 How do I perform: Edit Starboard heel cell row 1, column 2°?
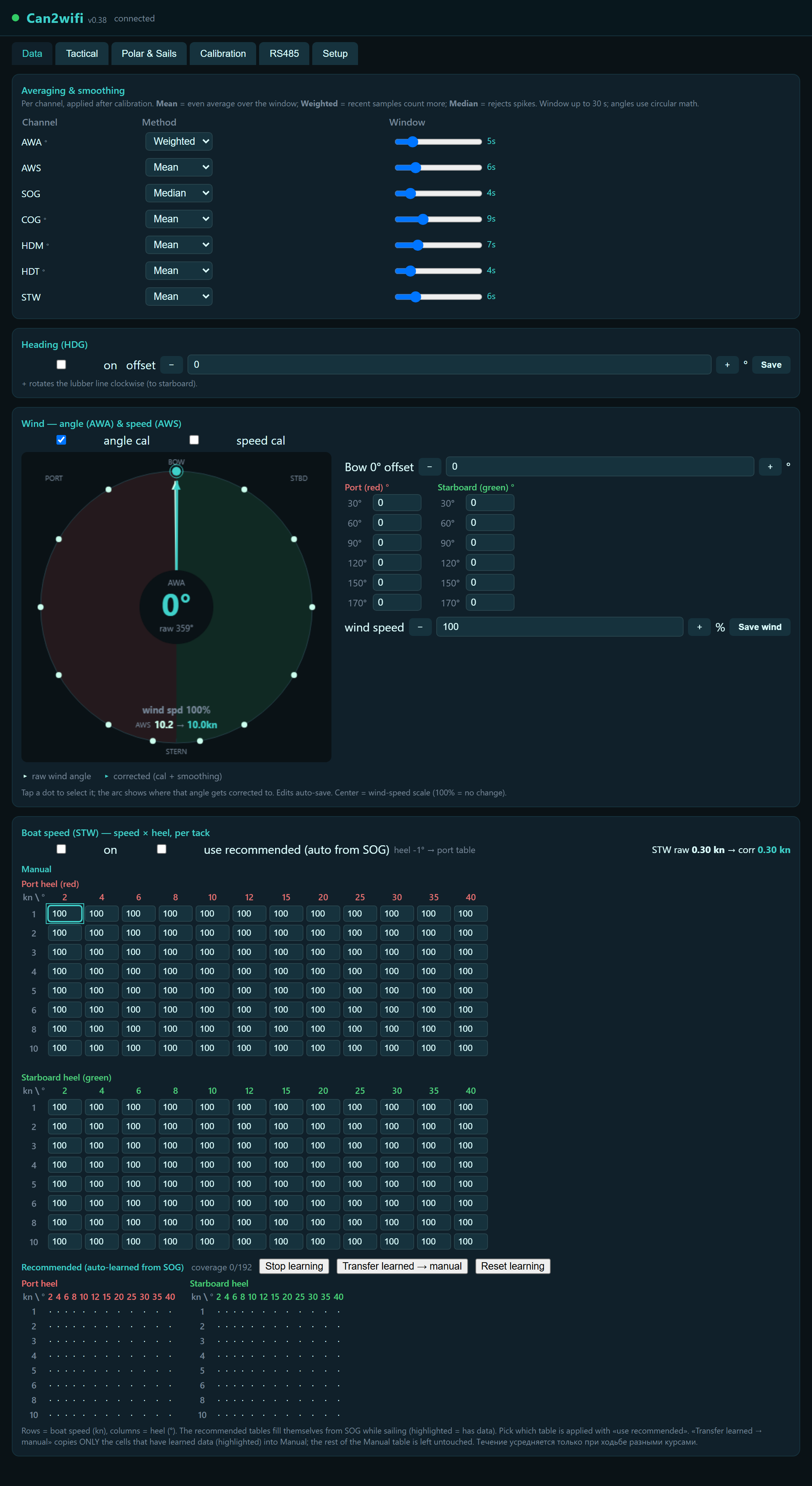(x=65, y=1107)
